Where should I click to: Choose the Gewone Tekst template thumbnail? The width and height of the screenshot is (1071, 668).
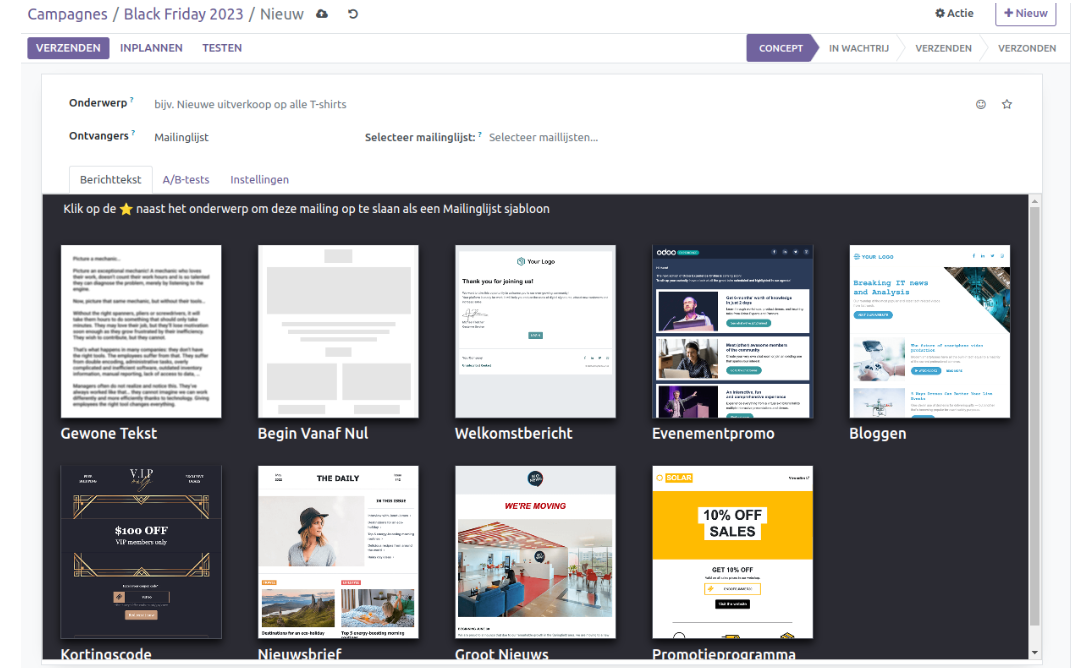coord(141,331)
